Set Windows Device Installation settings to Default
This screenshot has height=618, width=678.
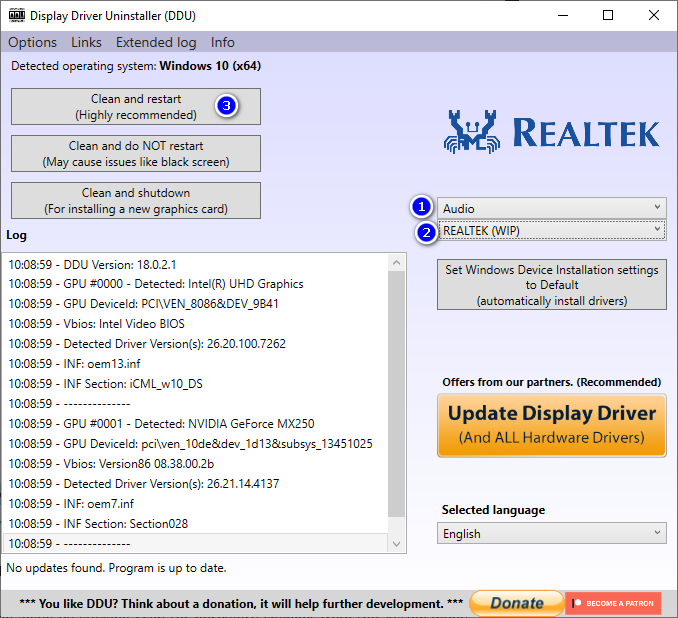click(x=551, y=285)
